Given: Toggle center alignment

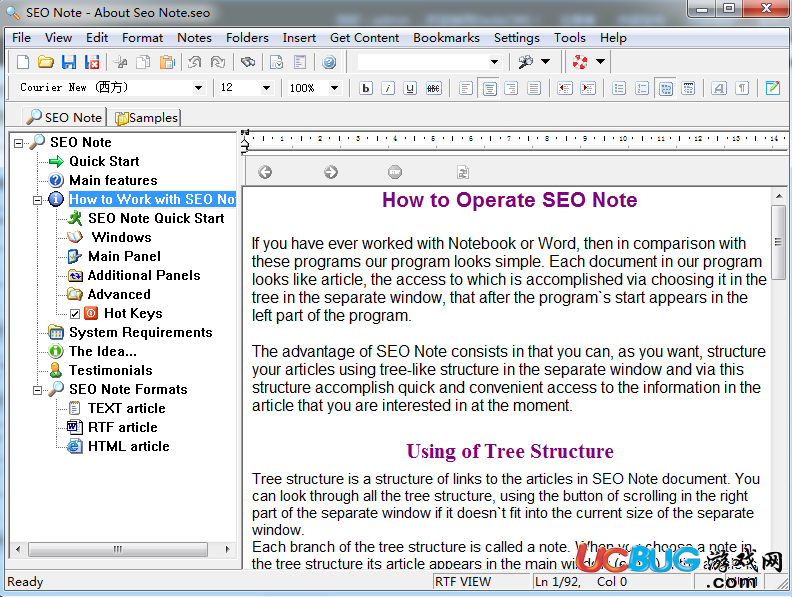Looking at the screenshot, I should point(489,88).
